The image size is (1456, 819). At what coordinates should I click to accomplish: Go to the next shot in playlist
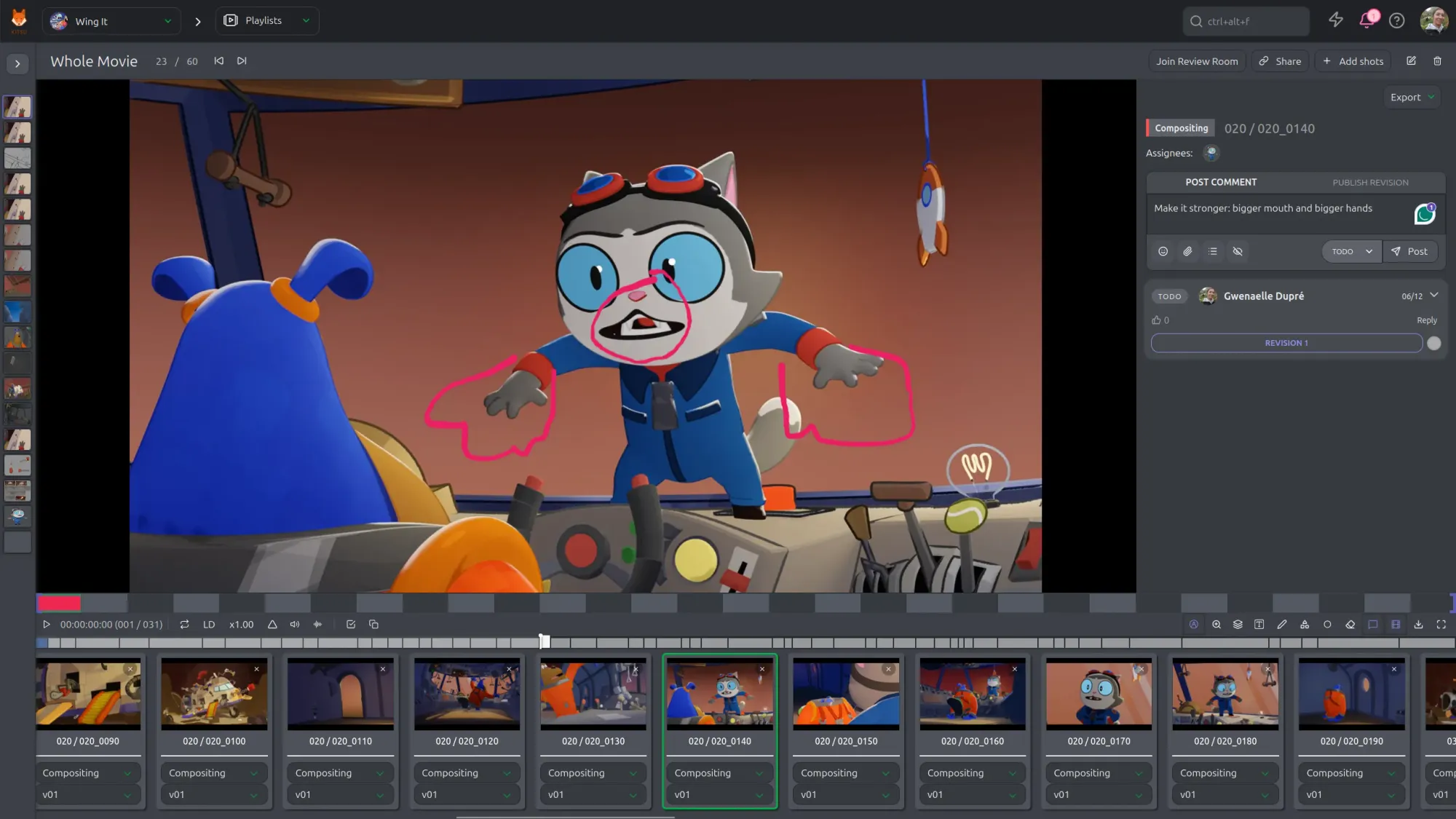(242, 61)
